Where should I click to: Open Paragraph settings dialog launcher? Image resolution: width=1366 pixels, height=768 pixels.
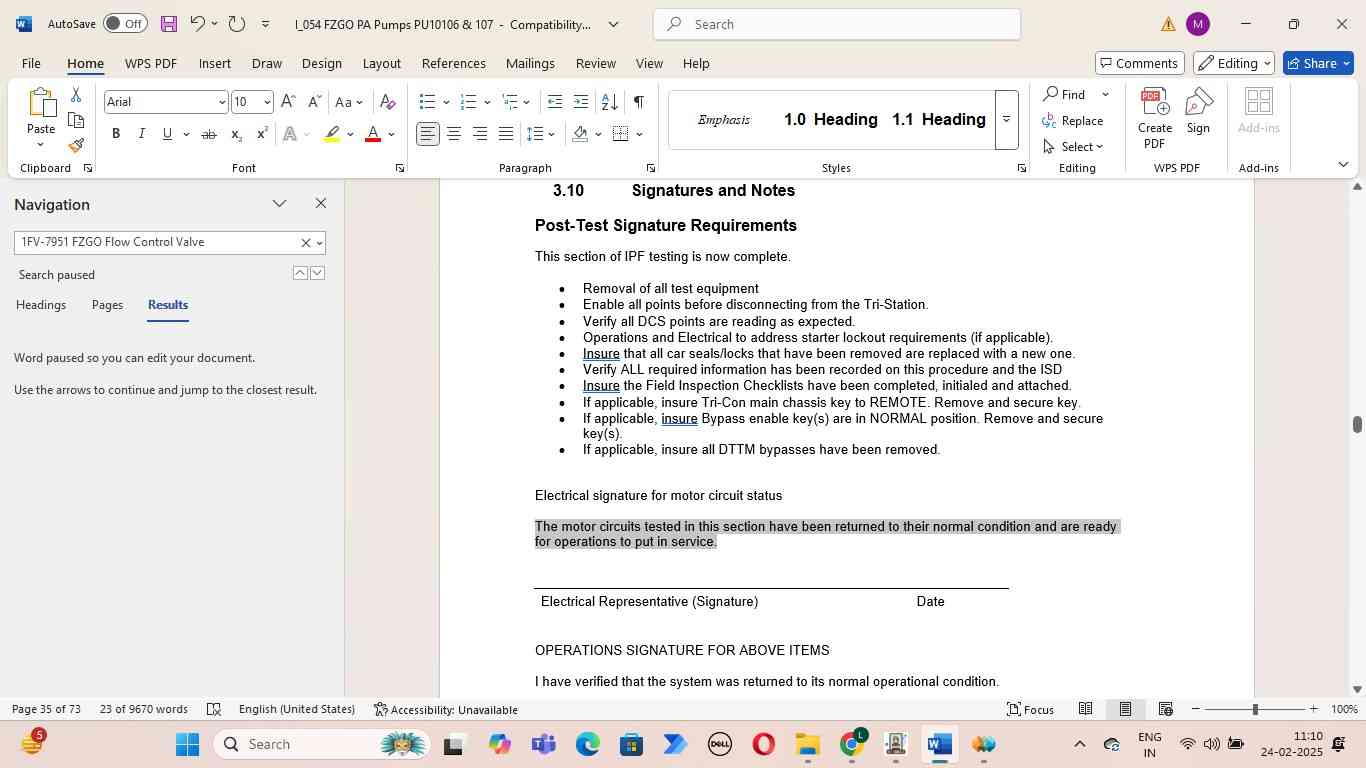click(650, 168)
